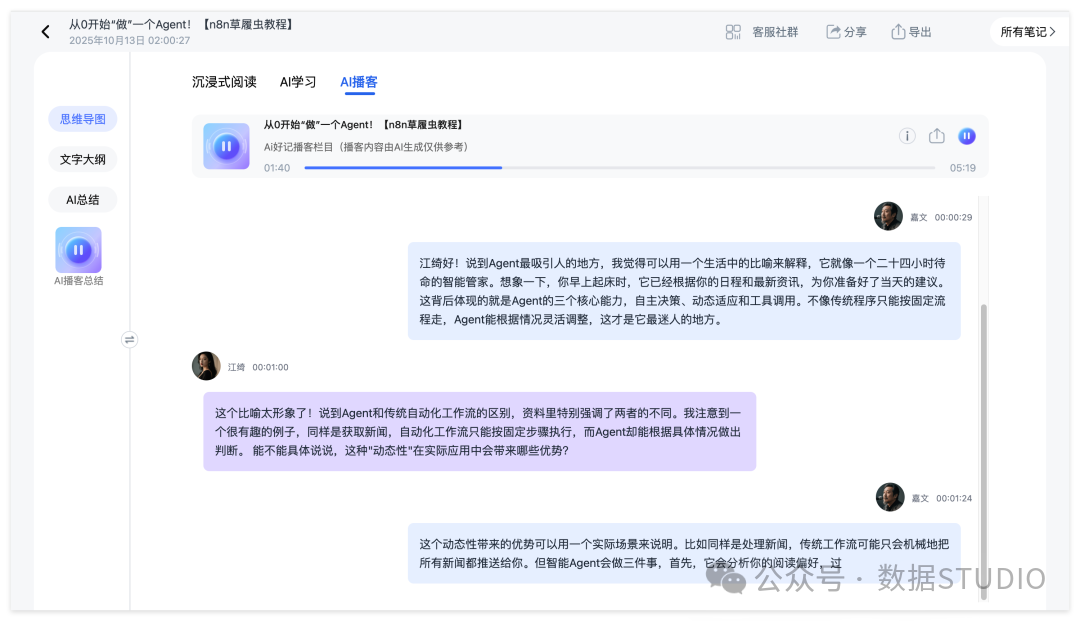
Task: Switch to the 沉浸式阅读 tab
Action: [x=224, y=82]
